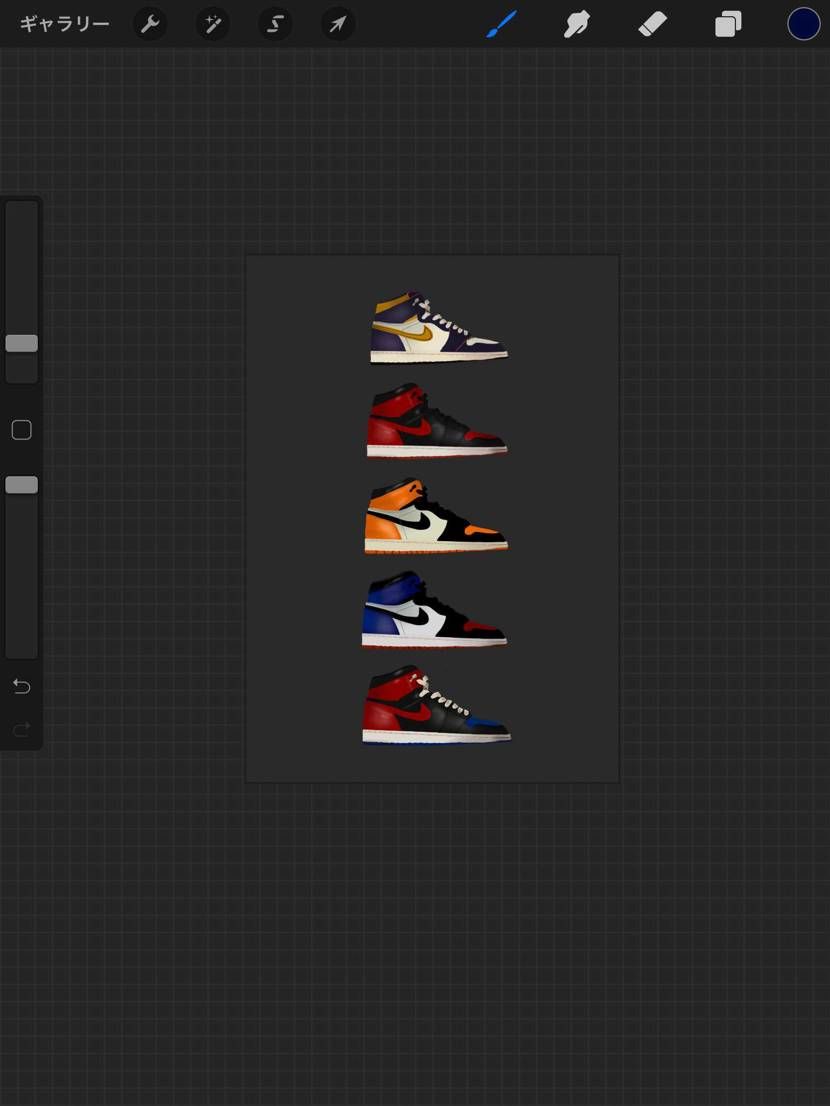Activate the Selection S-shaped tool

[275, 25]
